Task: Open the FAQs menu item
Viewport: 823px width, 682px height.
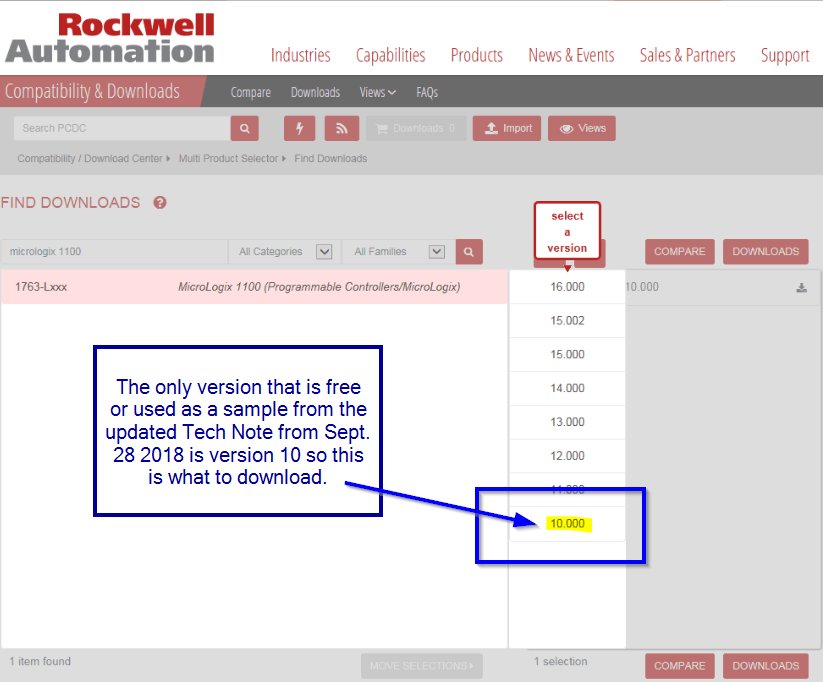Action: 427,92
